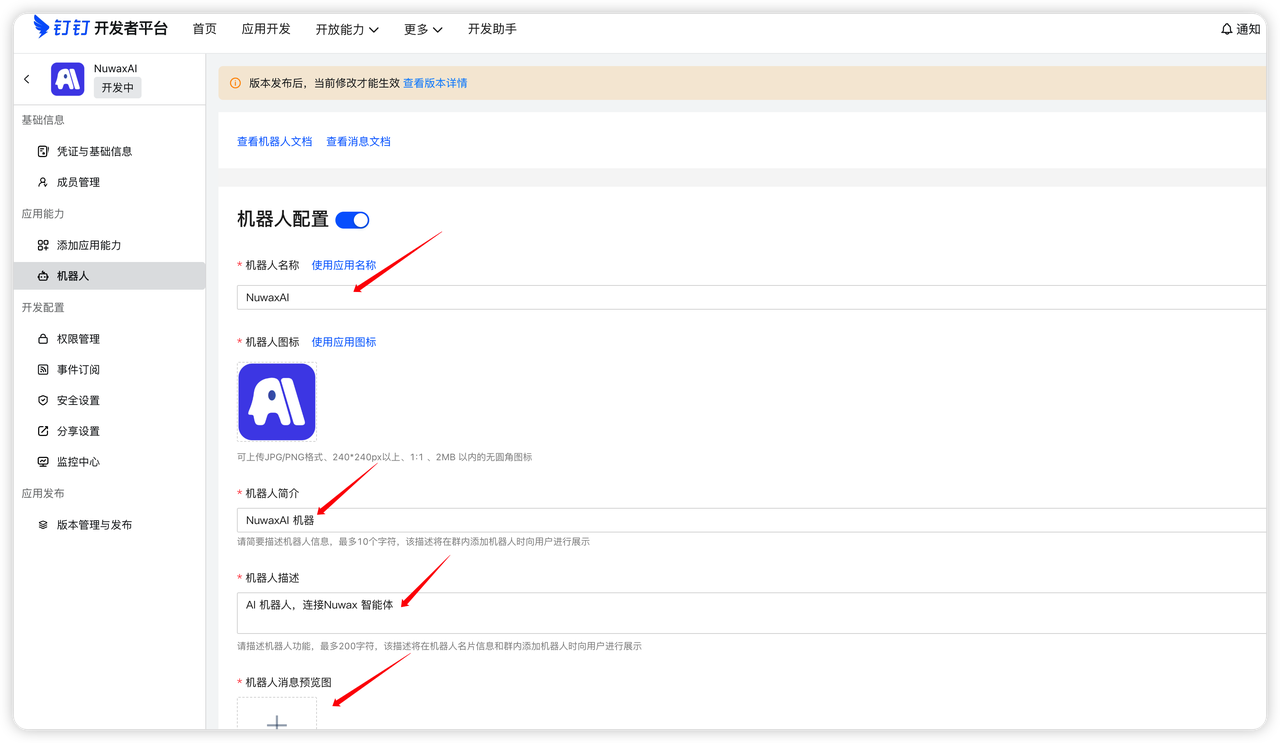1280x743 pixels.
Task: Click the 开发配置 section heading
Action: [x=43, y=308]
